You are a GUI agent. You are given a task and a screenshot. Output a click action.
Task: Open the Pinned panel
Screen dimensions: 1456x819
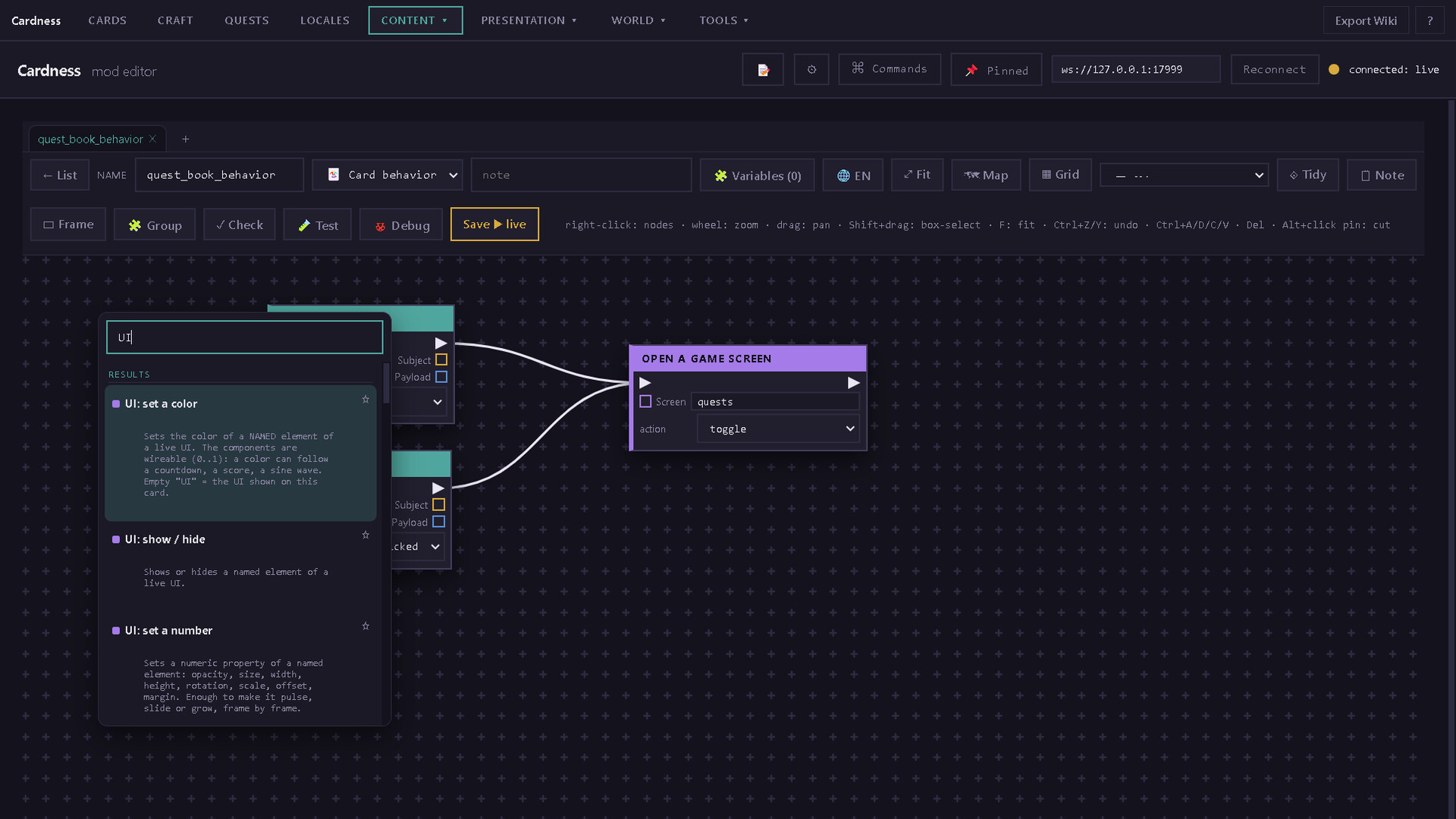pos(996,70)
